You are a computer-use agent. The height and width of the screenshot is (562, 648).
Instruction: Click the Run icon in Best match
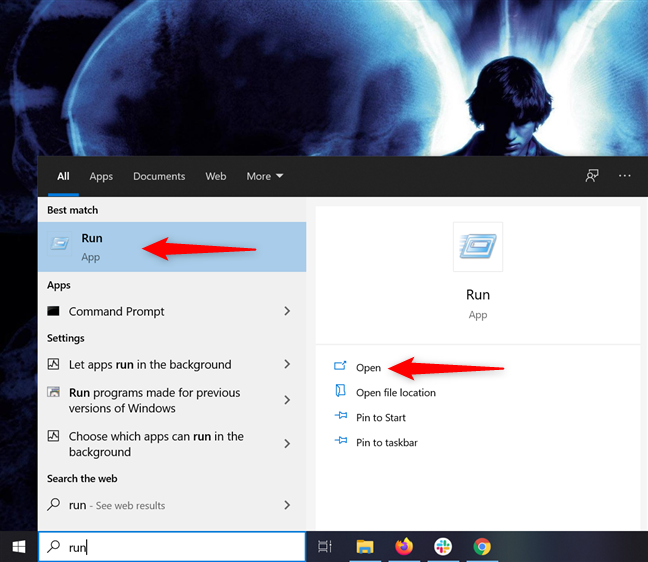pyautogui.click(x=60, y=243)
